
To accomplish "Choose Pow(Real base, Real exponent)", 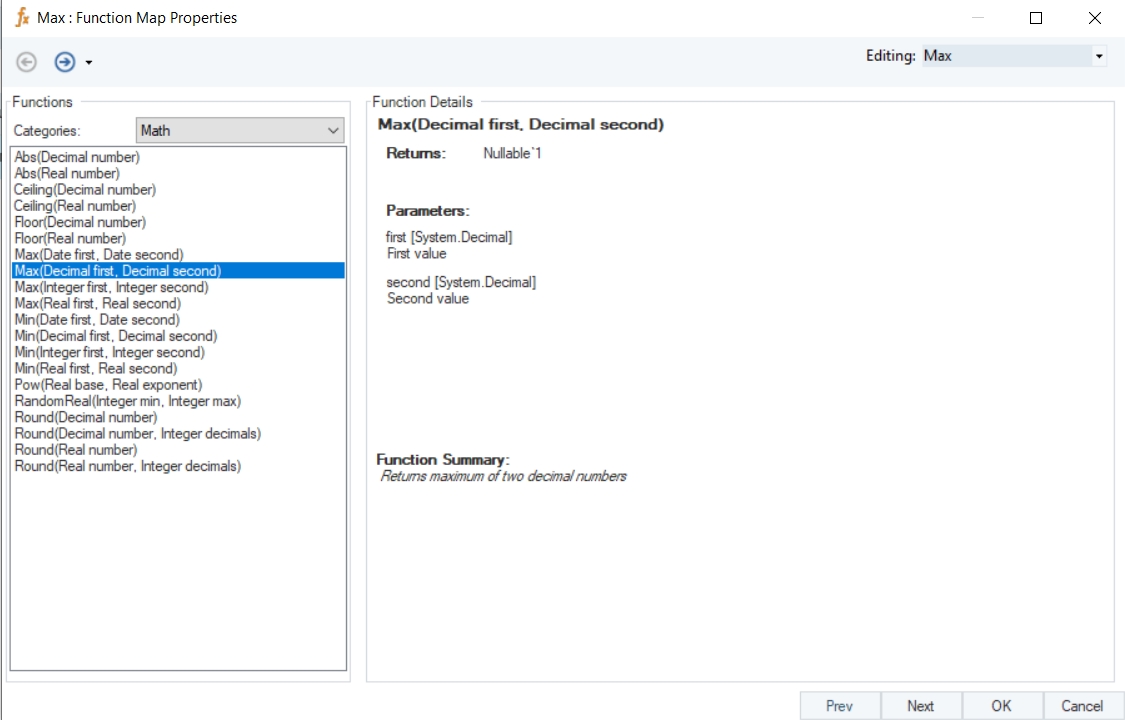I will (108, 385).
